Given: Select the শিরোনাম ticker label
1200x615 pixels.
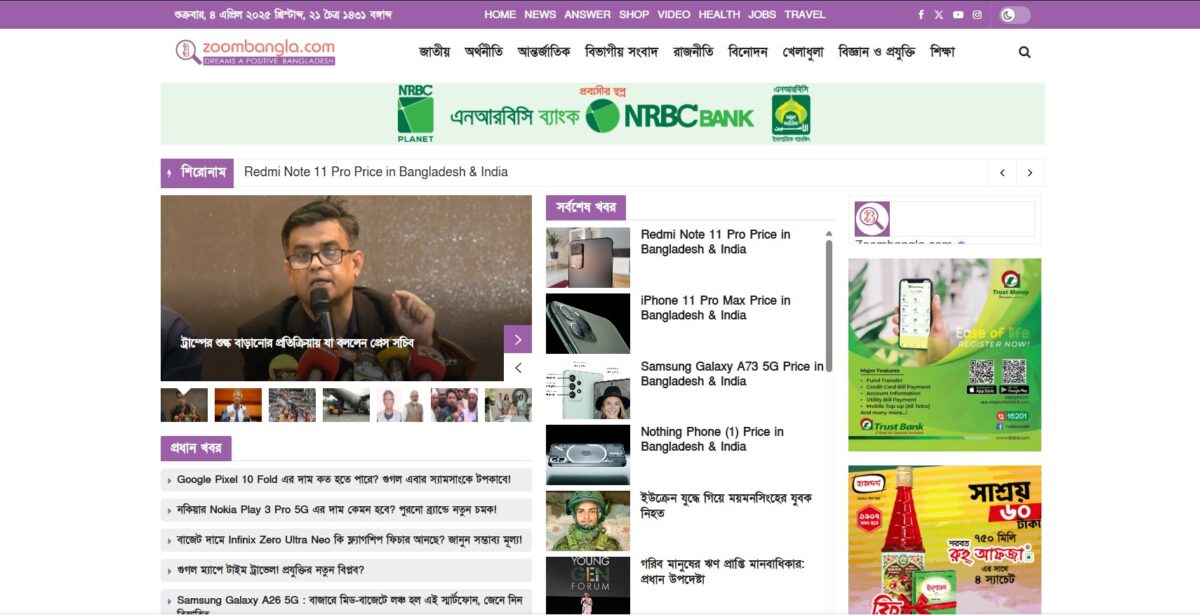Looking at the screenshot, I should coord(197,173).
